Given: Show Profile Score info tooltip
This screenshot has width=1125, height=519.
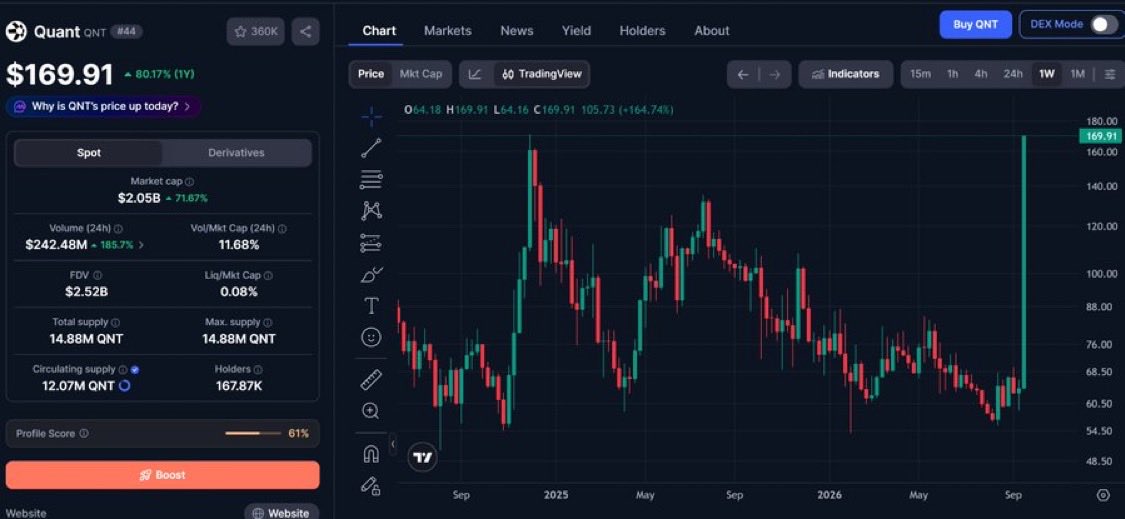Looking at the screenshot, I should click(84, 434).
